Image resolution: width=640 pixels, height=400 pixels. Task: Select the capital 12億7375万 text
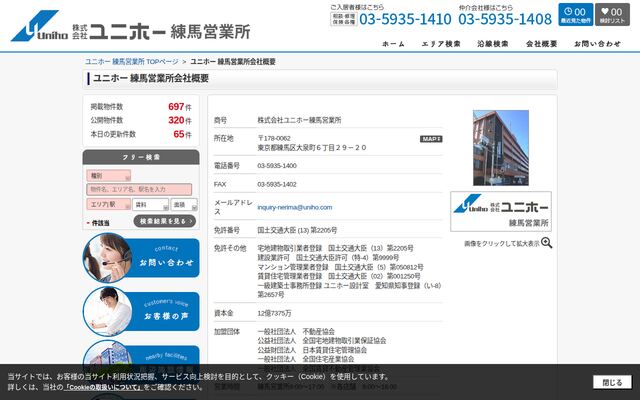click(x=274, y=313)
